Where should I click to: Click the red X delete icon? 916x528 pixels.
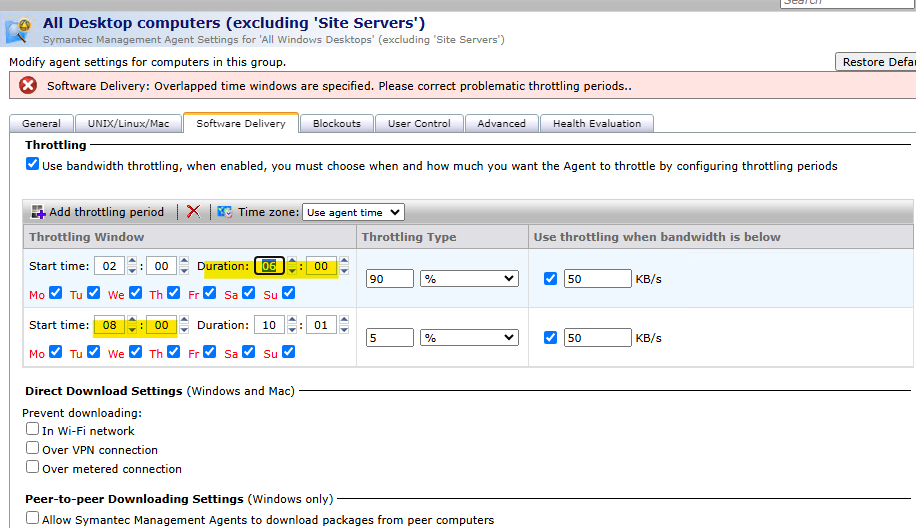coord(193,212)
